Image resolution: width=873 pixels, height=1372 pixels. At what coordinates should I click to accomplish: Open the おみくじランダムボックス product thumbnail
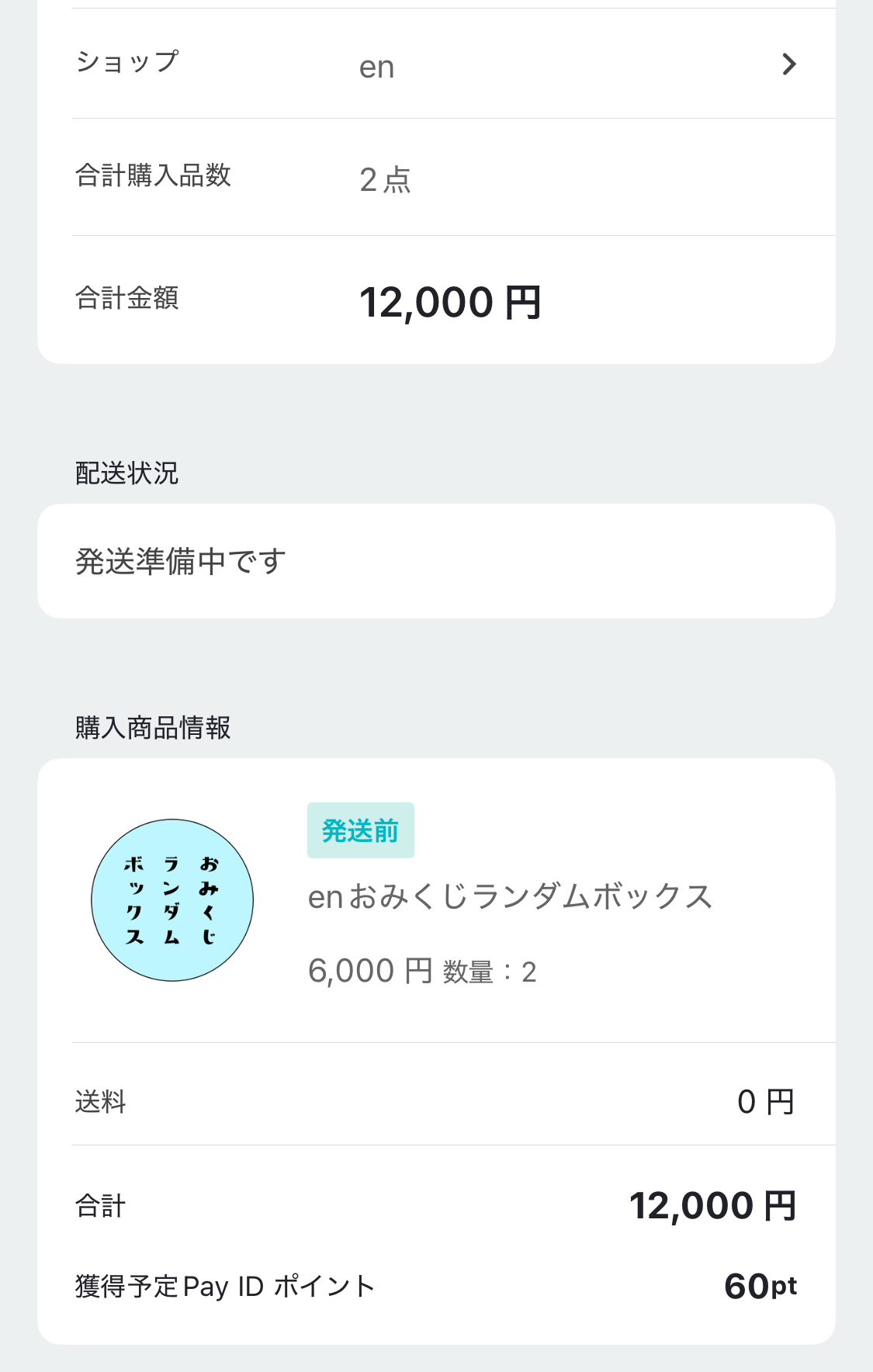pos(172,900)
